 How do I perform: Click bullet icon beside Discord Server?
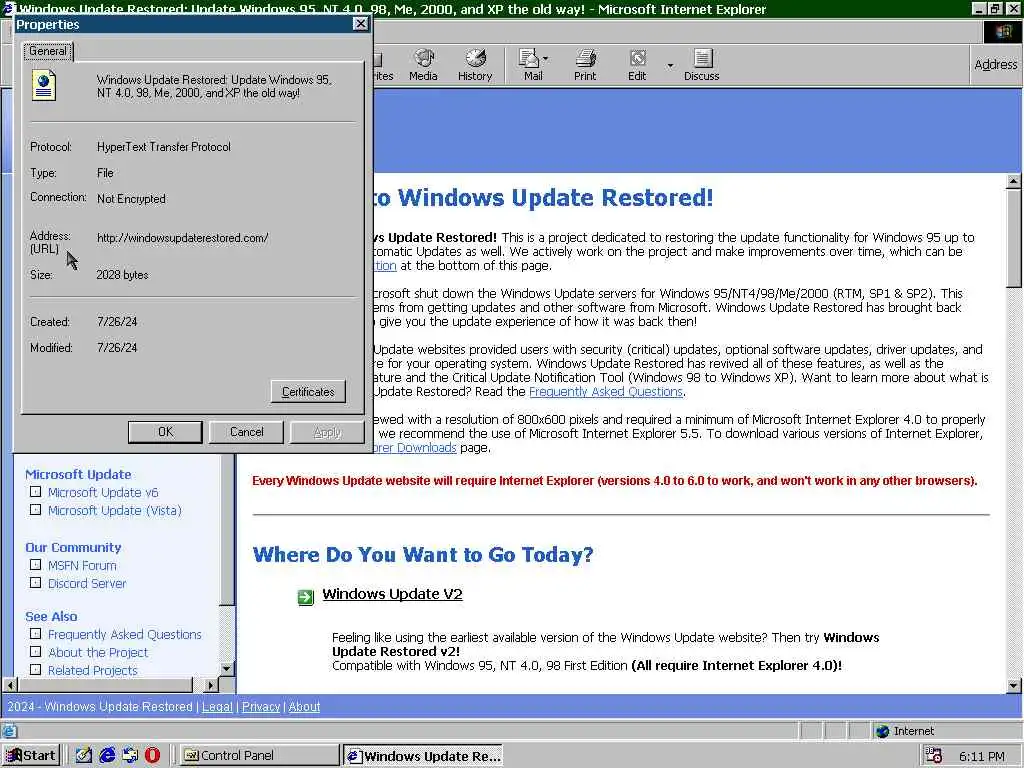pyautogui.click(x=35, y=583)
